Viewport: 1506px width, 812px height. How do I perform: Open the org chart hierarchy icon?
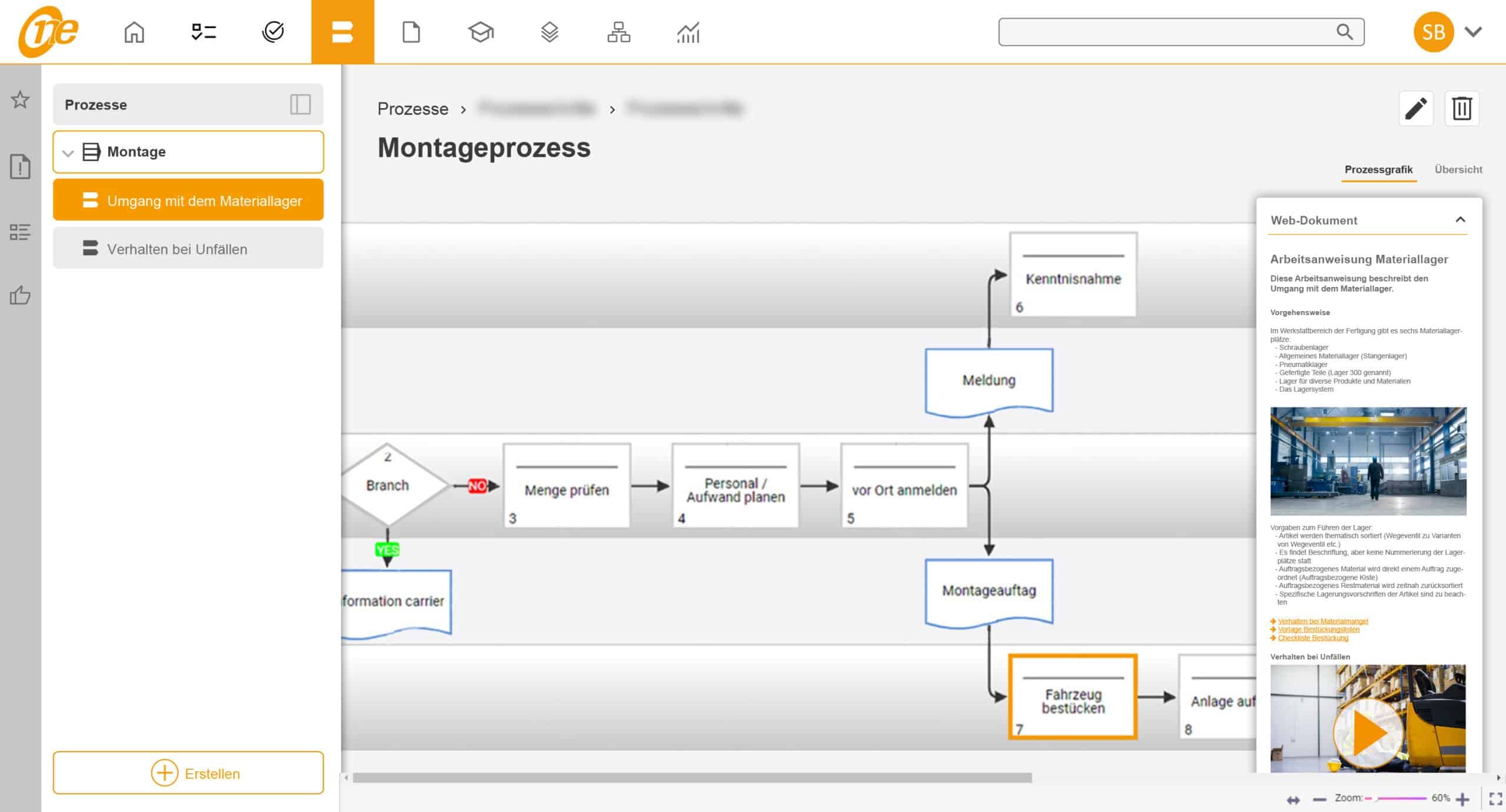click(x=618, y=32)
